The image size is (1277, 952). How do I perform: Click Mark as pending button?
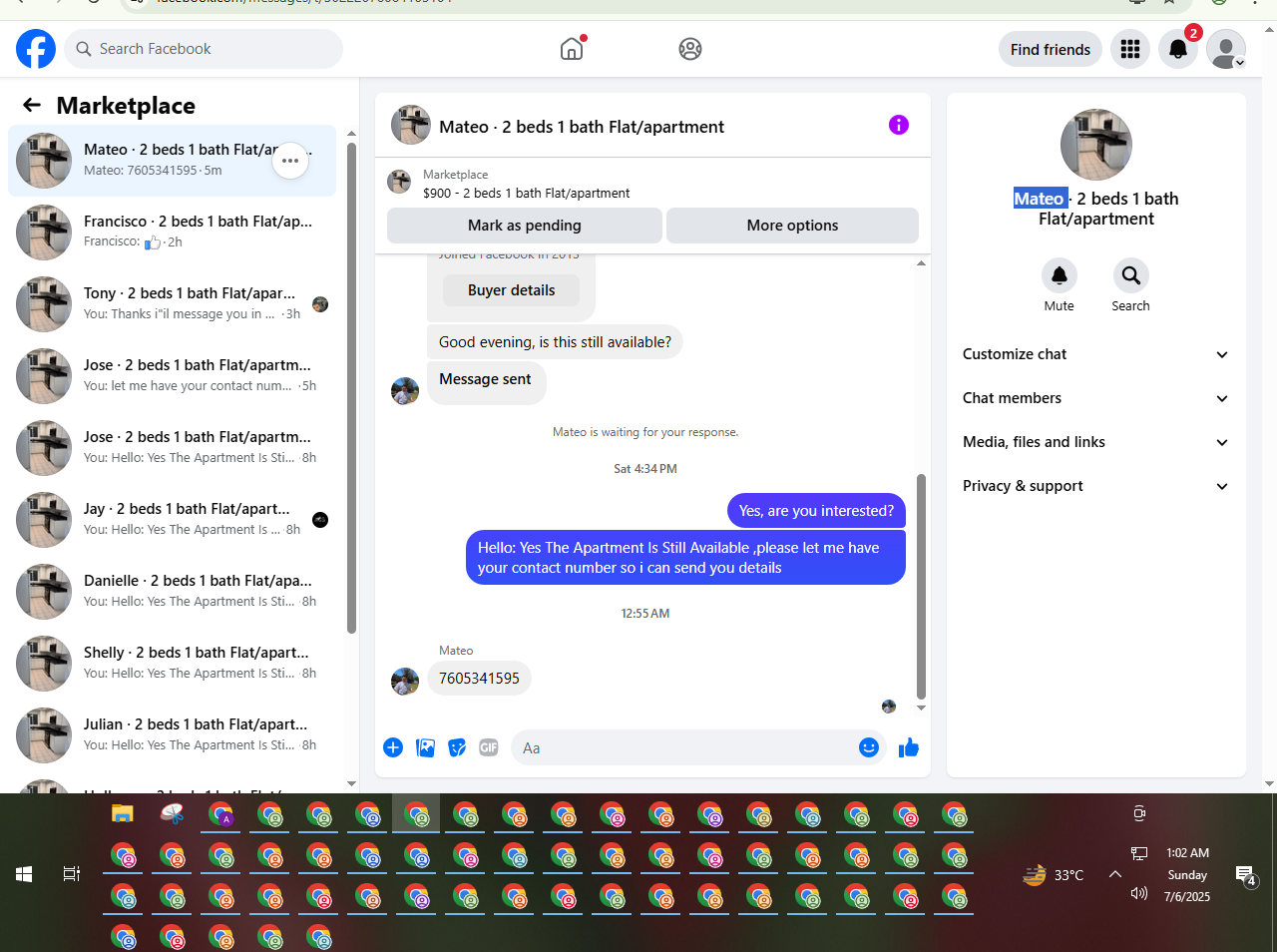[525, 226]
